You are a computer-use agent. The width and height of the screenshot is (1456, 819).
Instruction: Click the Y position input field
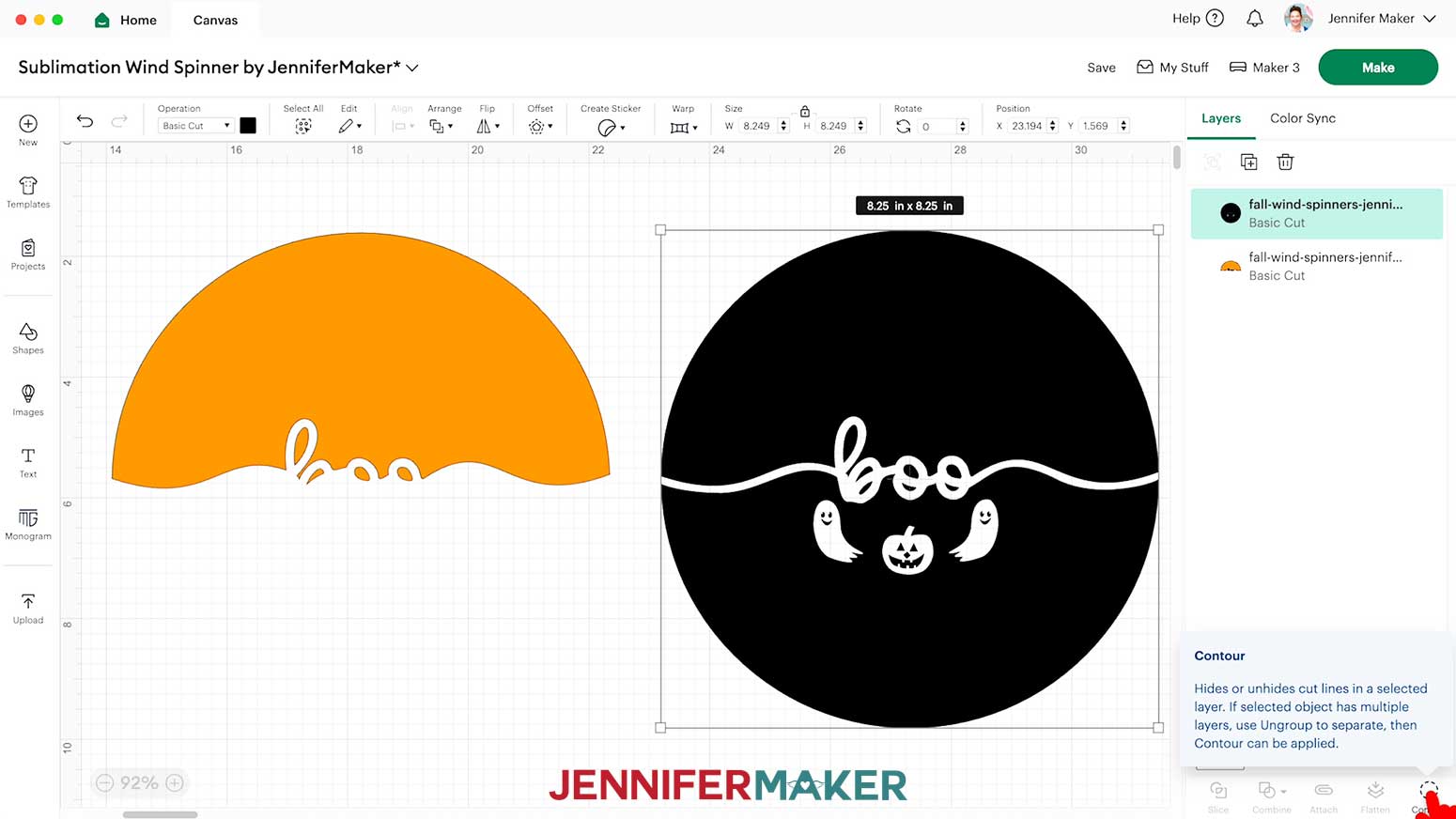pyautogui.click(x=1098, y=126)
